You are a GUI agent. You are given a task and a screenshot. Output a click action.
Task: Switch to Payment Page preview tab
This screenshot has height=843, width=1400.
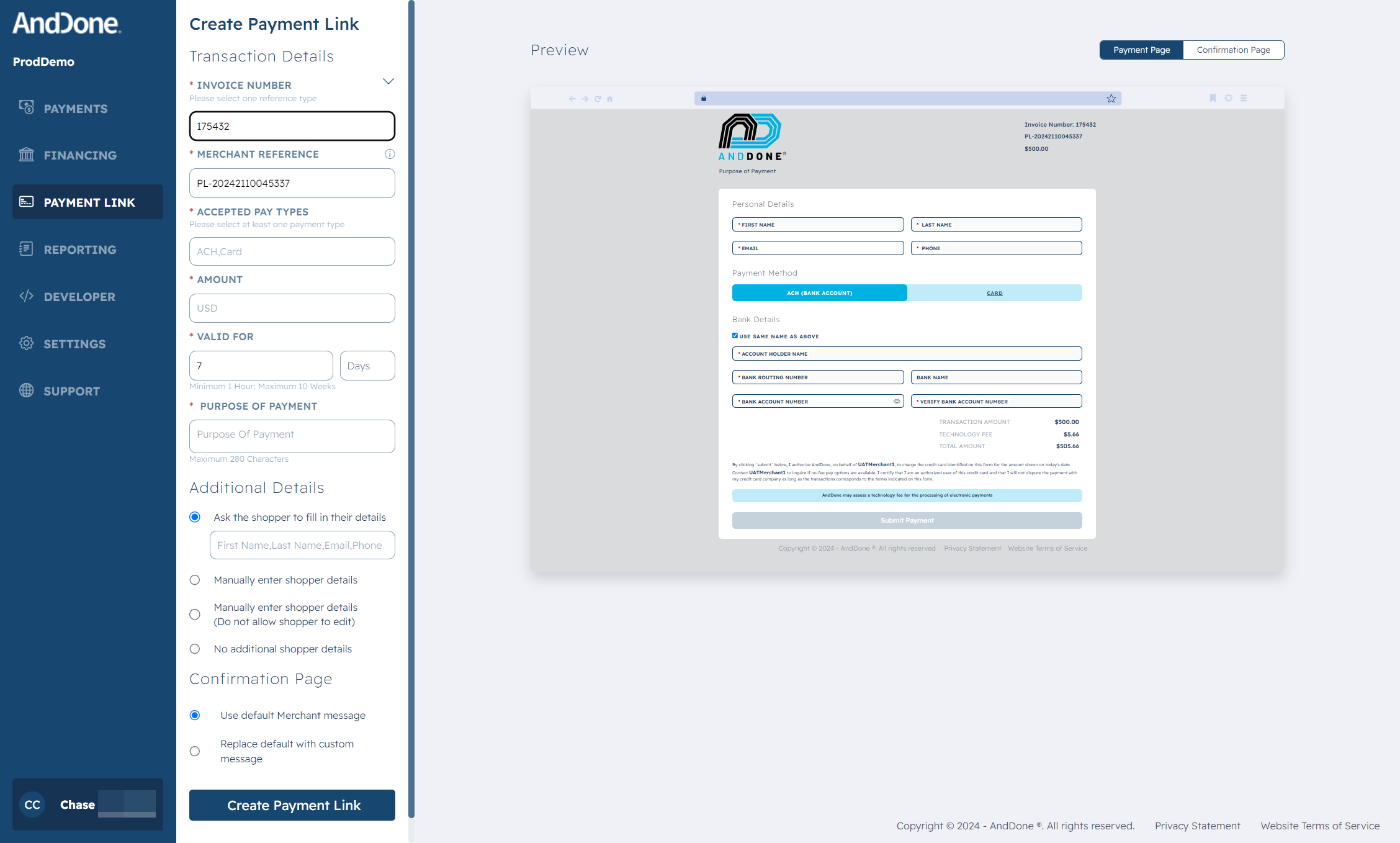tap(1140, 49)
